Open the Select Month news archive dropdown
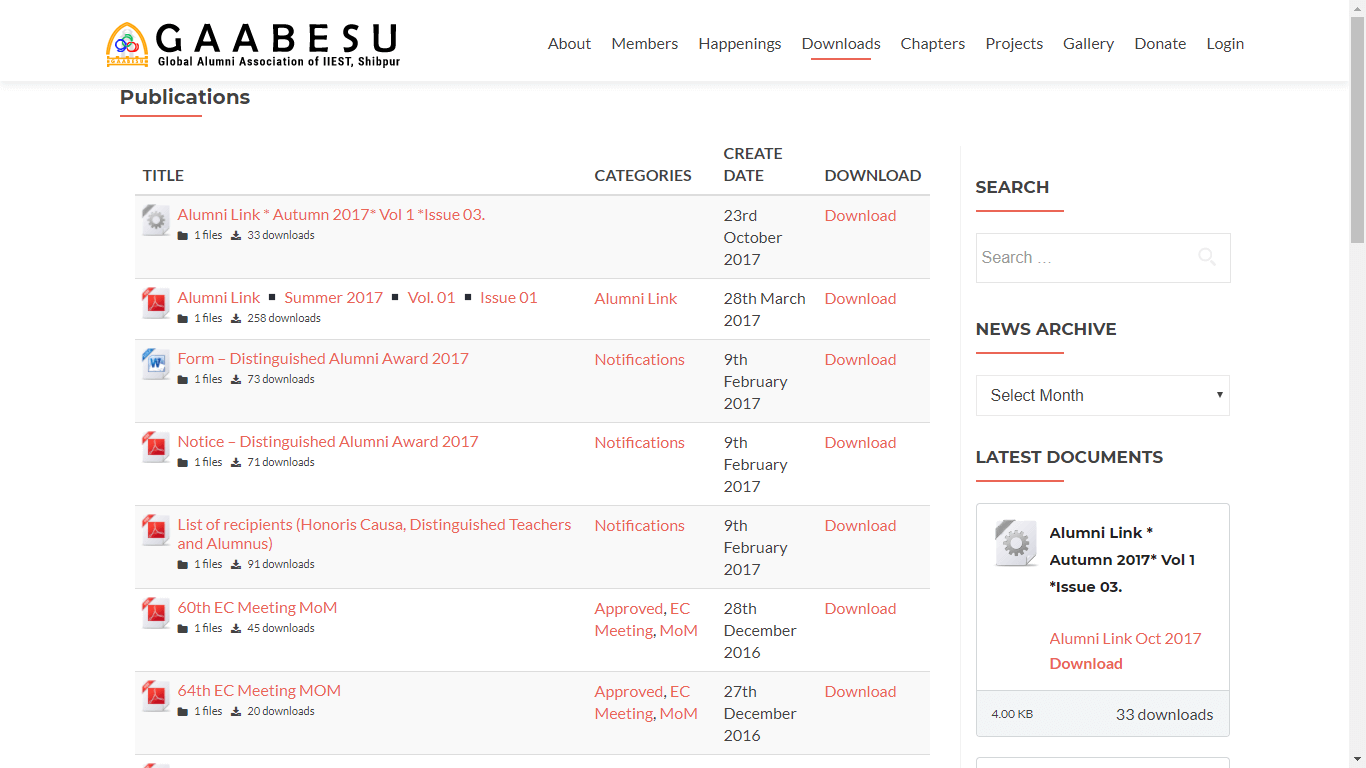This screenshot has width=1366, height=768. pos(1102,395)
